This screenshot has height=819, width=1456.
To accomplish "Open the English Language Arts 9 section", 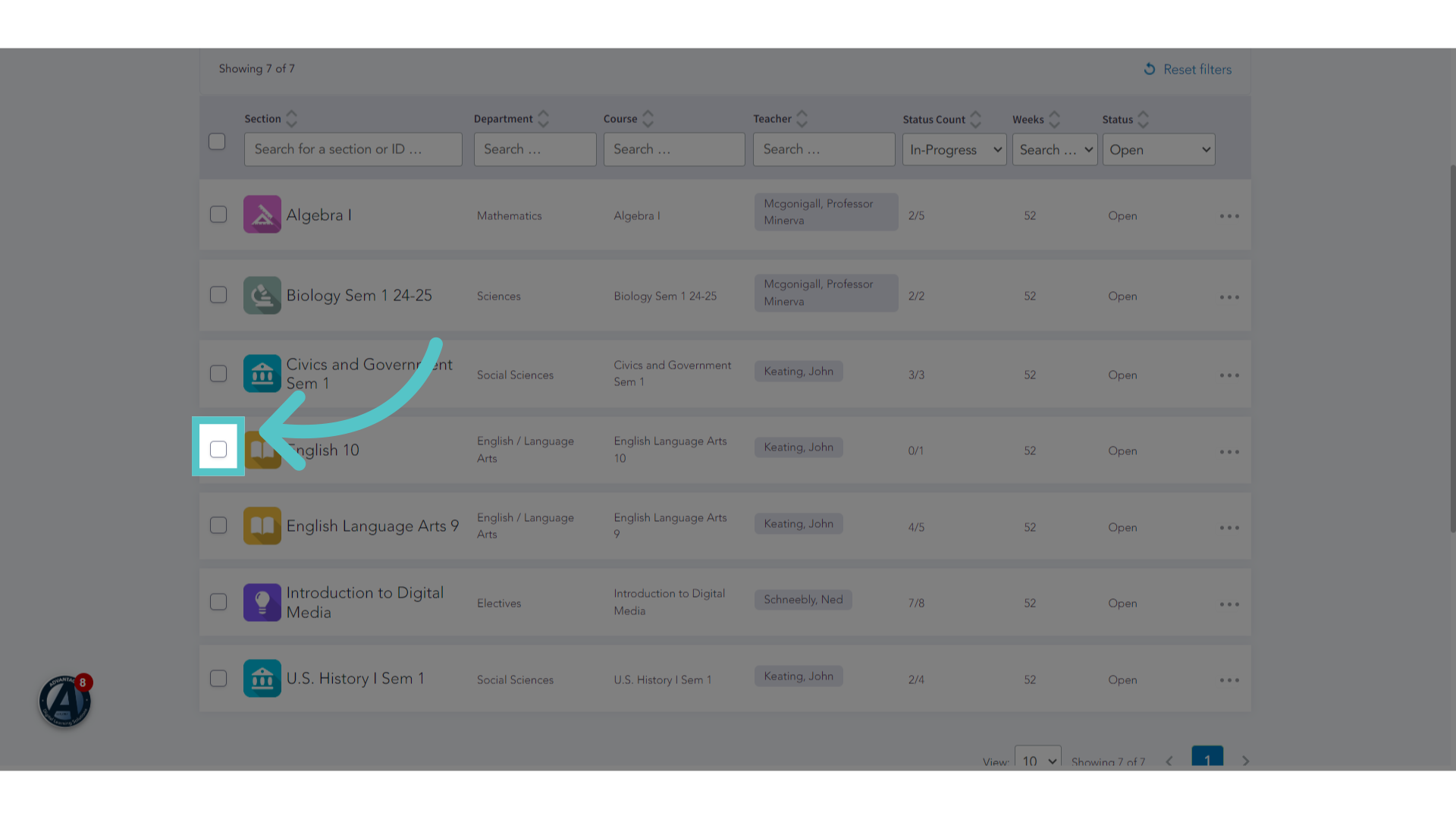I will pyautogui.click(x=372, y=526).
